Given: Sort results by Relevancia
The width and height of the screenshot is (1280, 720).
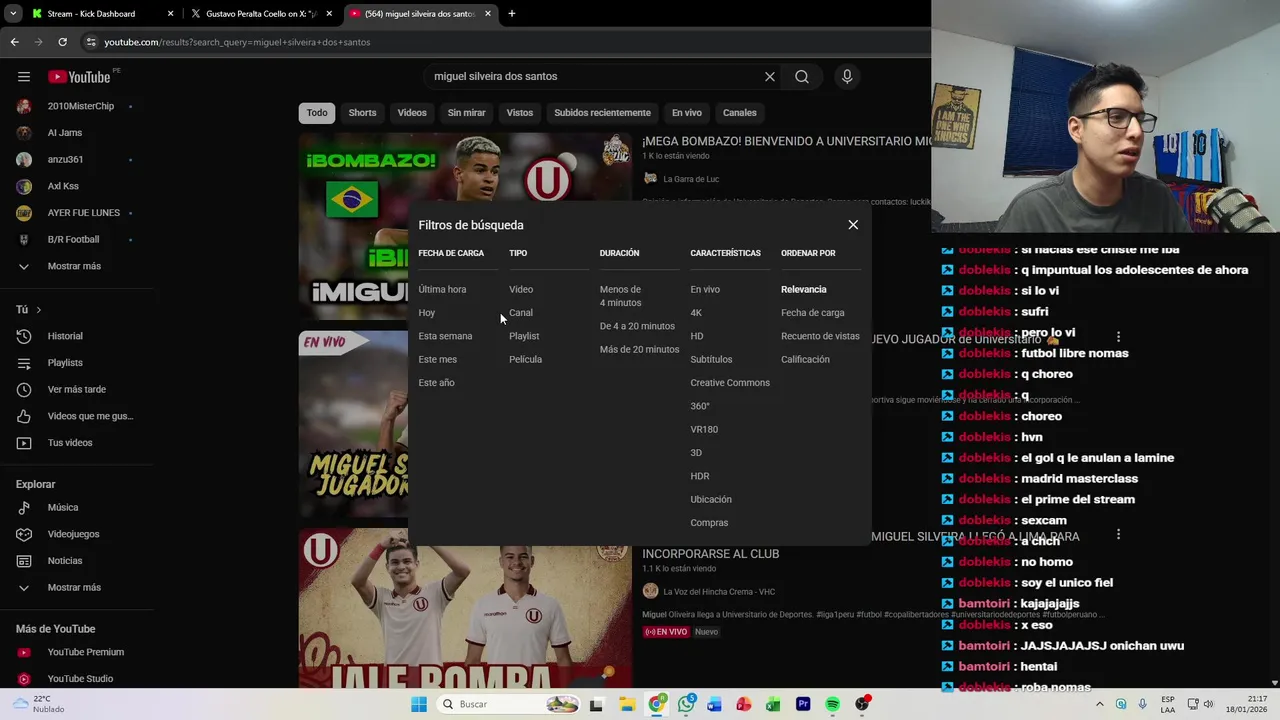Looking at the screenshot, I should (804, 289).
